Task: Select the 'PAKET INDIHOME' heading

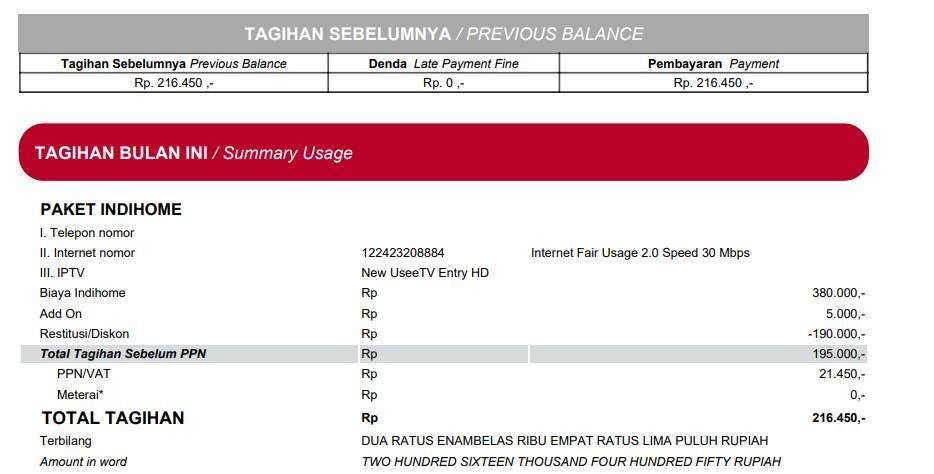Action: tap(111, 209)
